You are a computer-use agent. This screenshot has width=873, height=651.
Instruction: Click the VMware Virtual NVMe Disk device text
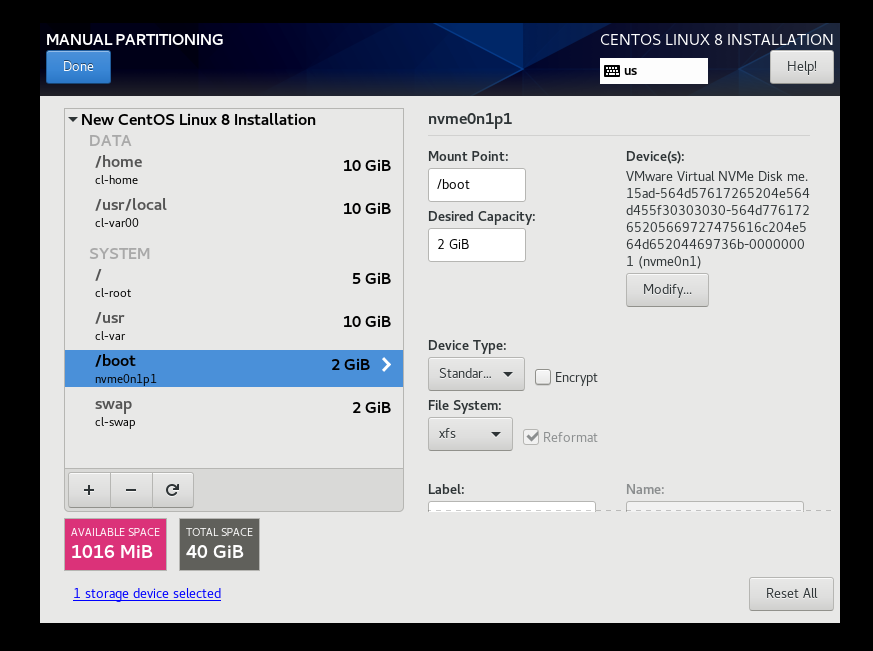[717, 219]
